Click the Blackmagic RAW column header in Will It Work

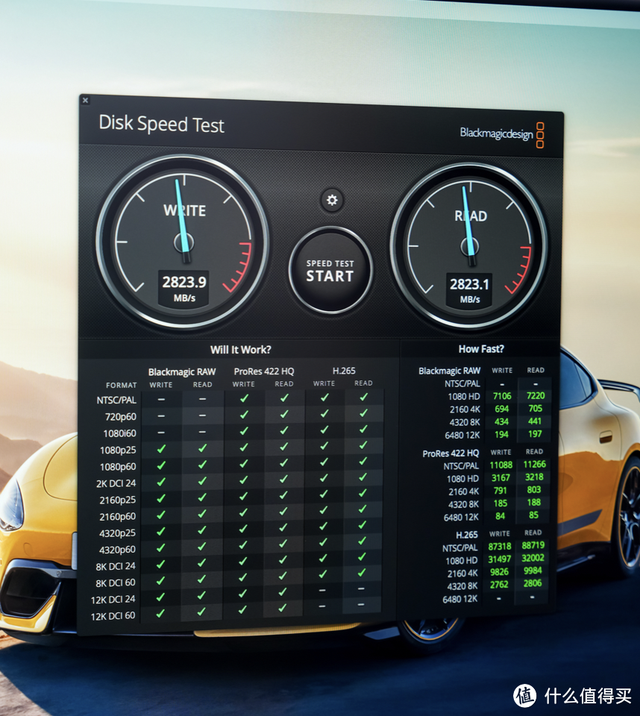[x=182, y=372]
